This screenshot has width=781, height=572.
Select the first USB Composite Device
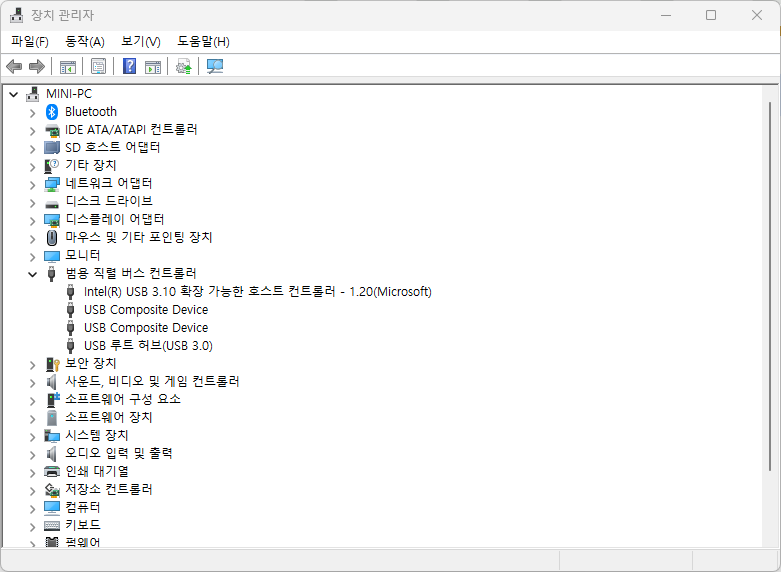(146, 309)
